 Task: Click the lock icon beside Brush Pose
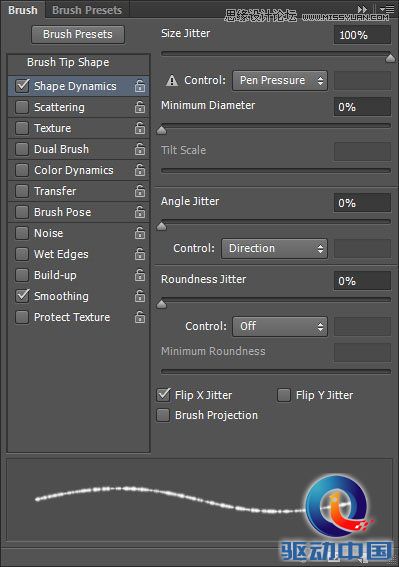pyautogui.click(x=140, y=212)
